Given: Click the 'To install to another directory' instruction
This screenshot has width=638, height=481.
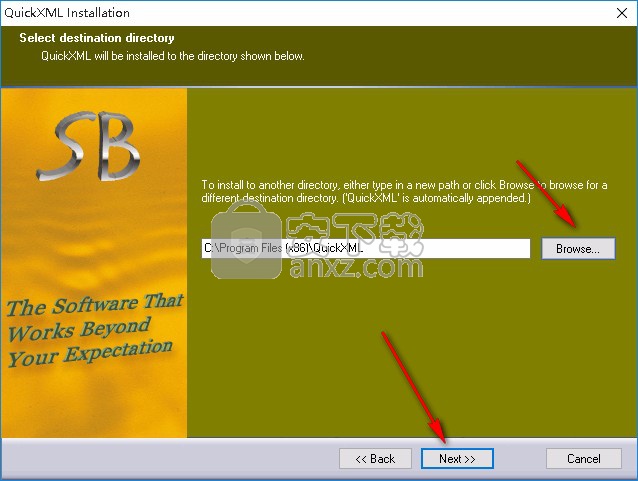Looking at the screenshot, I should (x=404, y=191).
